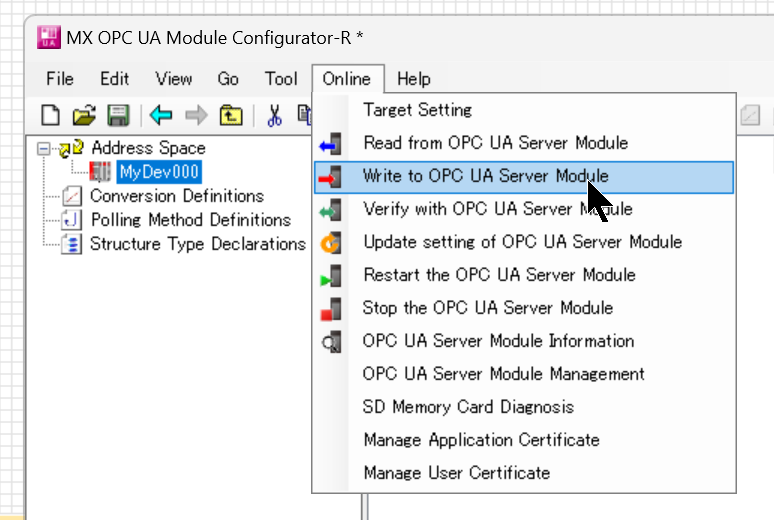Choose OPC UA Server Module Information
774x520 pixels.
pyautogui.click(x=524, y=342)
